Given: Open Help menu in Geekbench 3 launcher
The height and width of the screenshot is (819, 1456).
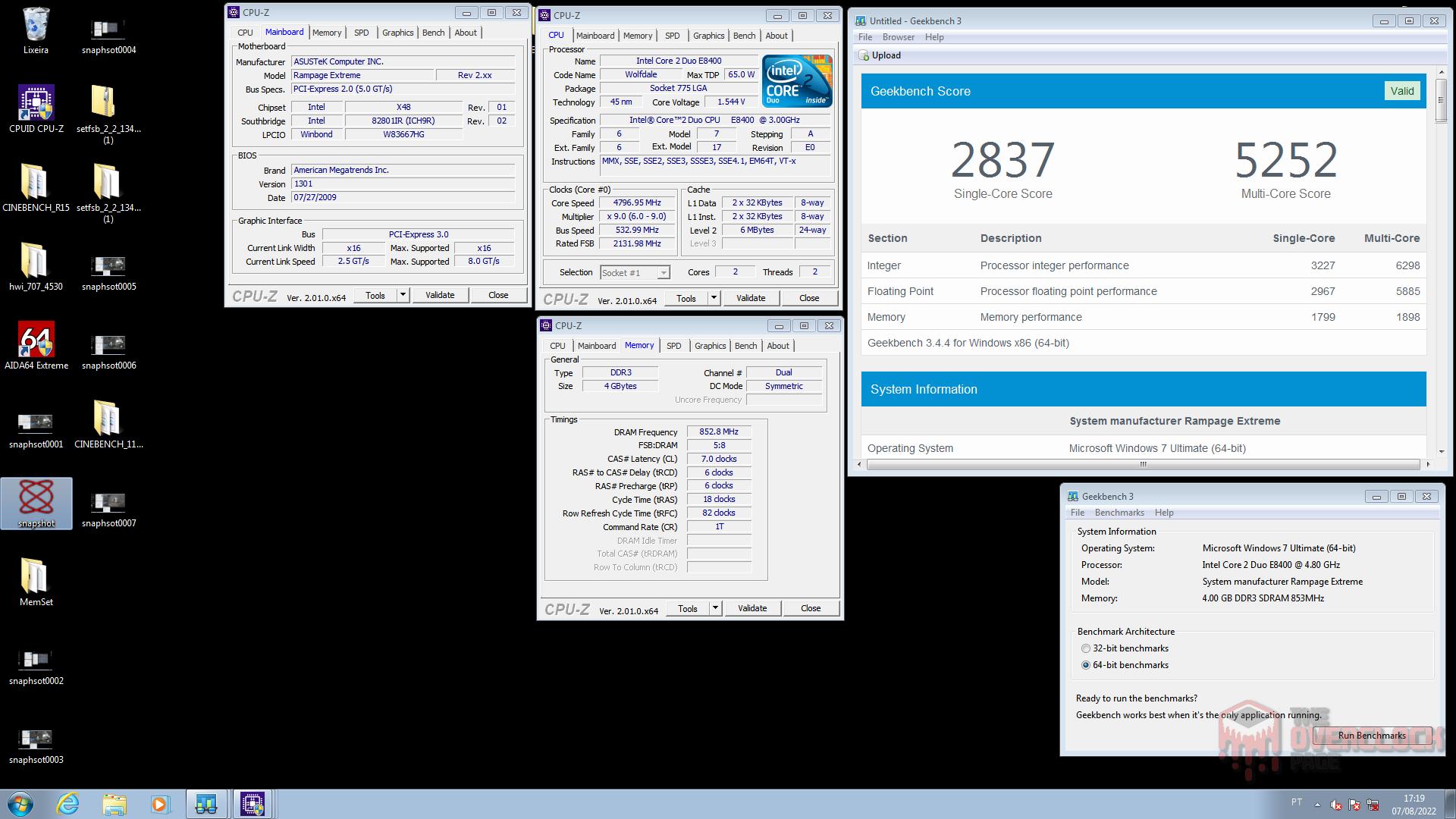Looking at the screenshot, I should 1164,513.
